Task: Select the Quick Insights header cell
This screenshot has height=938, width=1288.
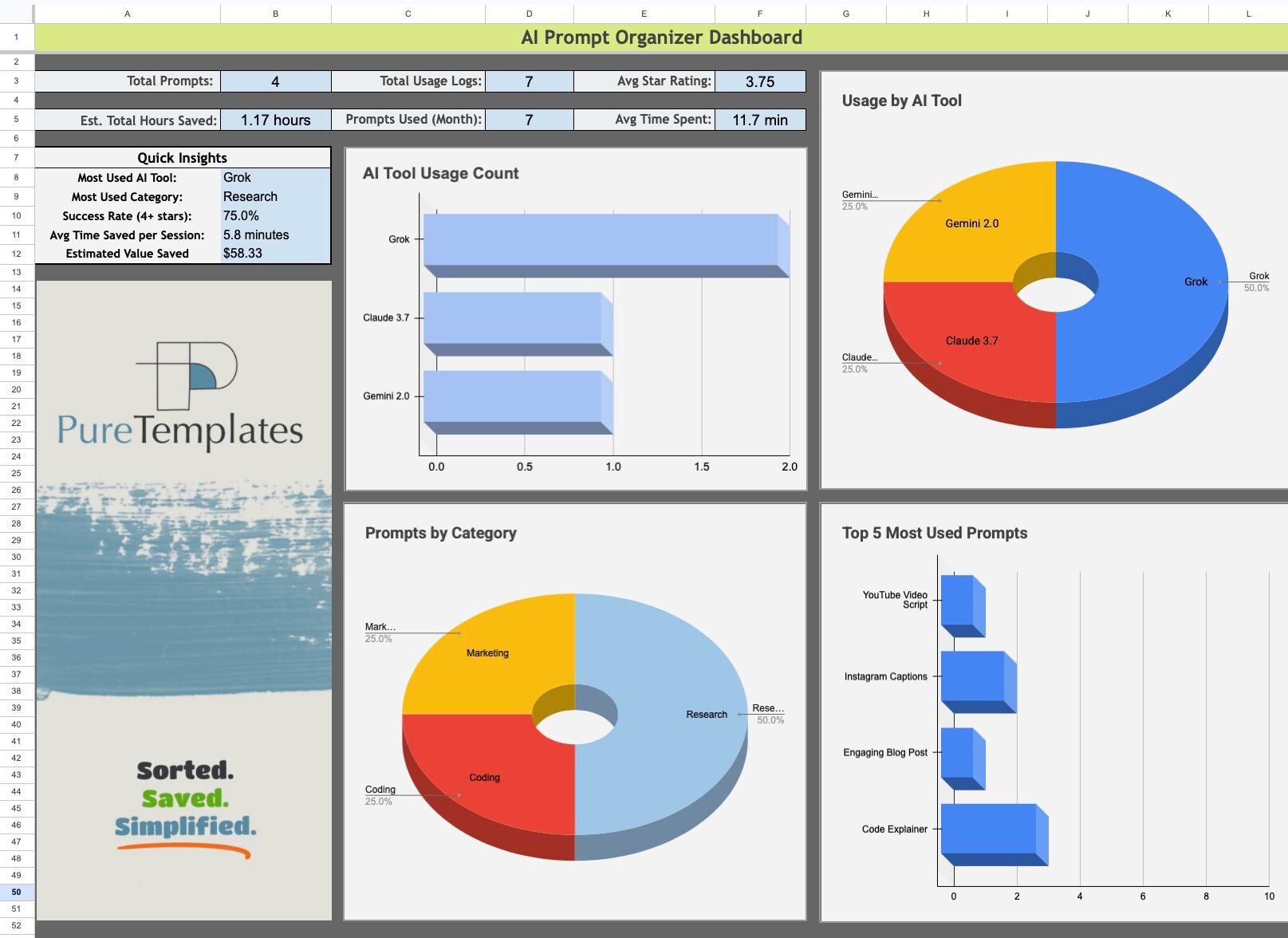Action: [183, 158]
